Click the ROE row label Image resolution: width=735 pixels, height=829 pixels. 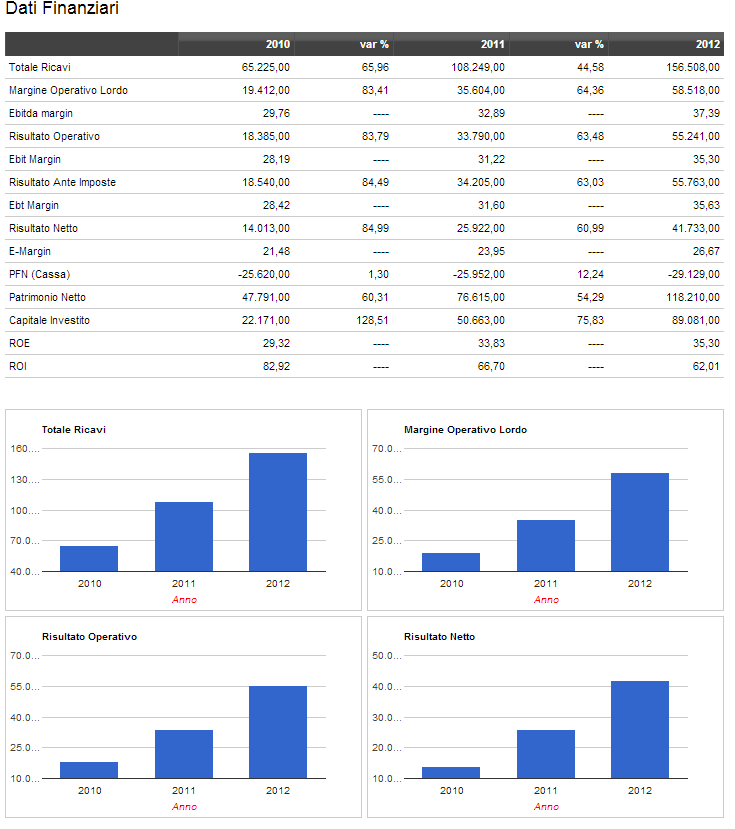20,343
